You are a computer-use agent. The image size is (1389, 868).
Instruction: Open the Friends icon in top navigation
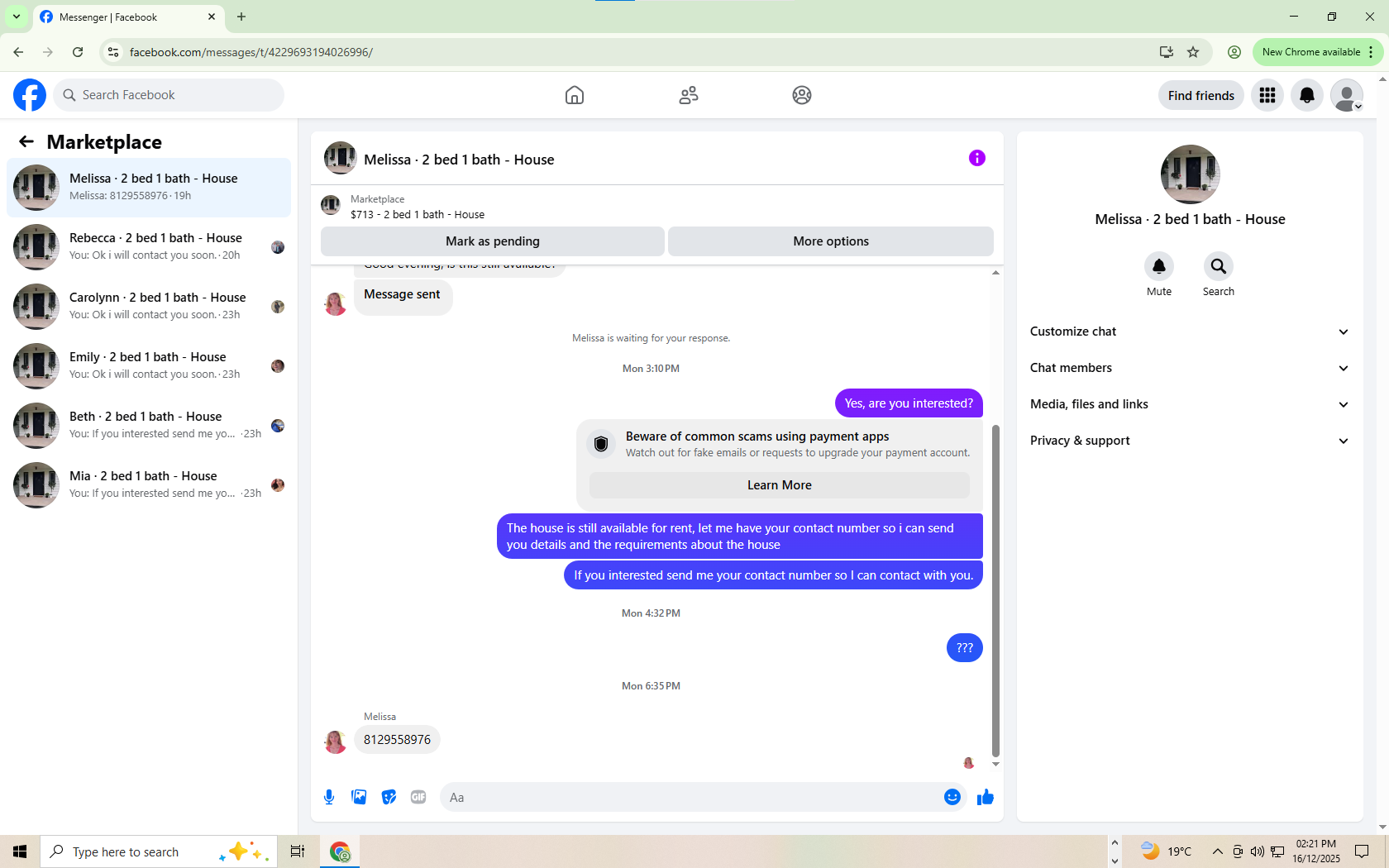[689, 95]
